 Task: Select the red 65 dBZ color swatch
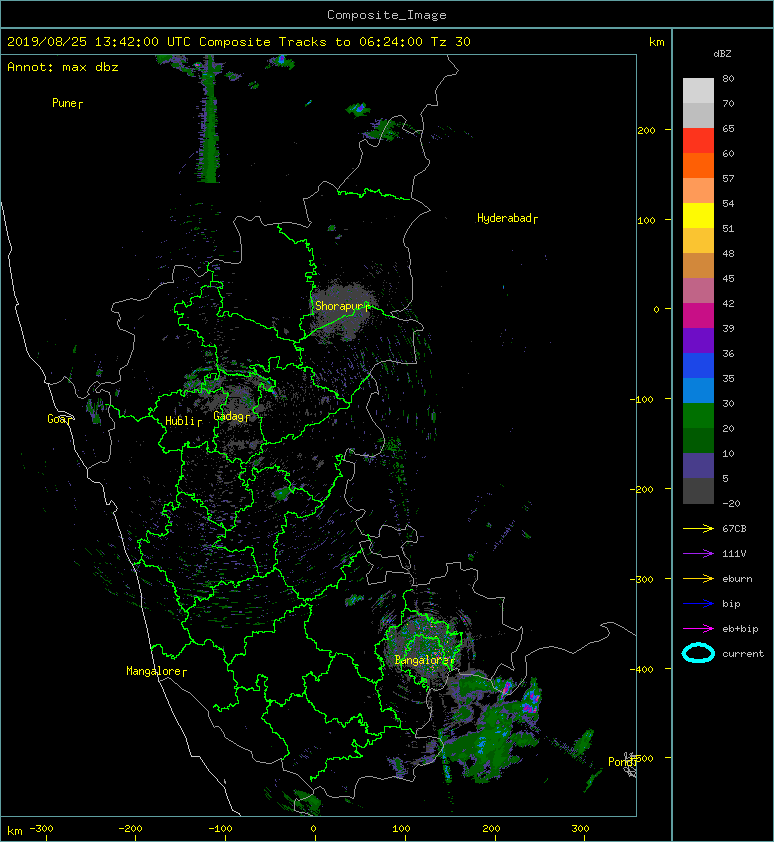coord(698,141)
